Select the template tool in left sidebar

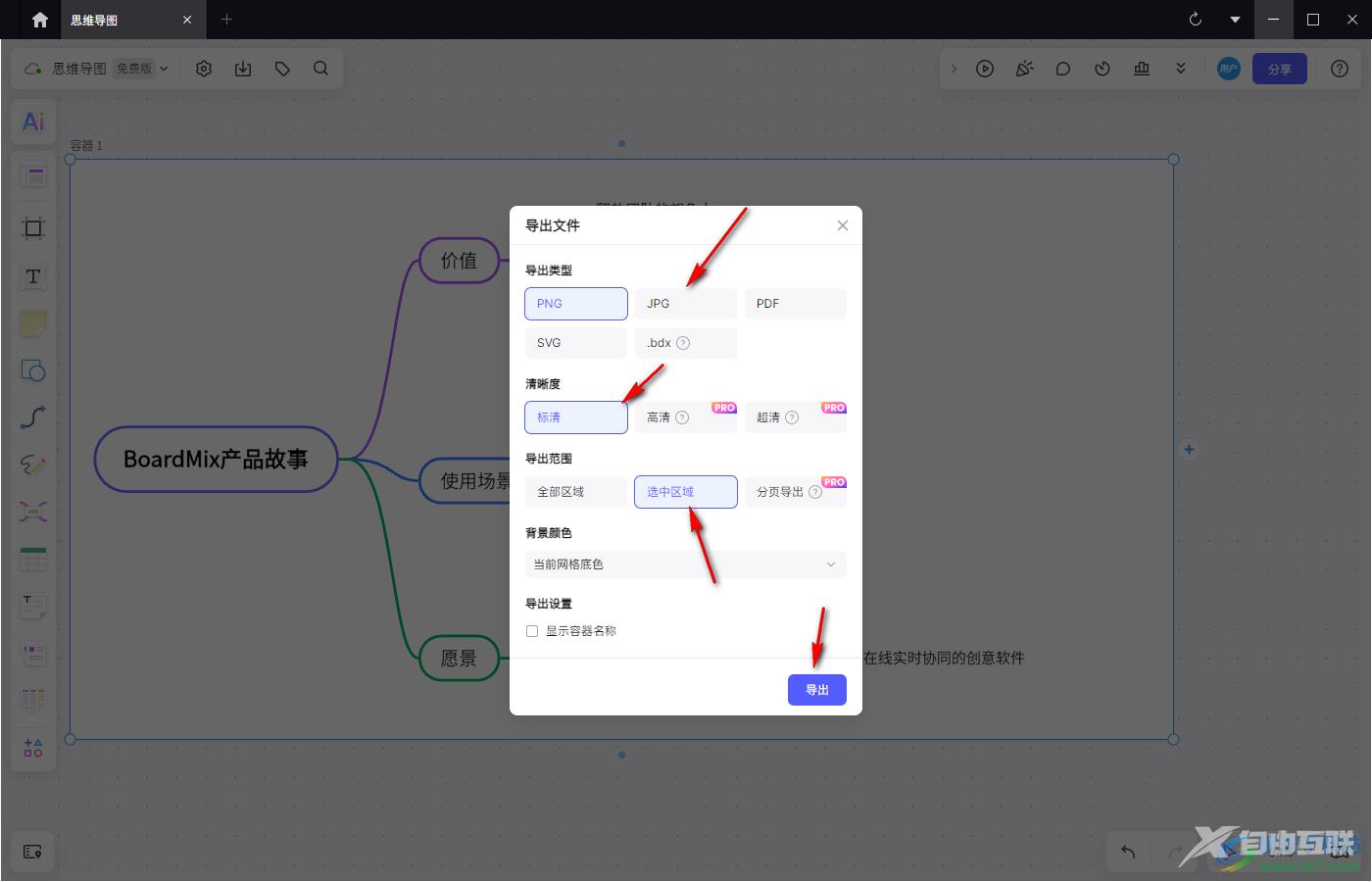(33, 176)
